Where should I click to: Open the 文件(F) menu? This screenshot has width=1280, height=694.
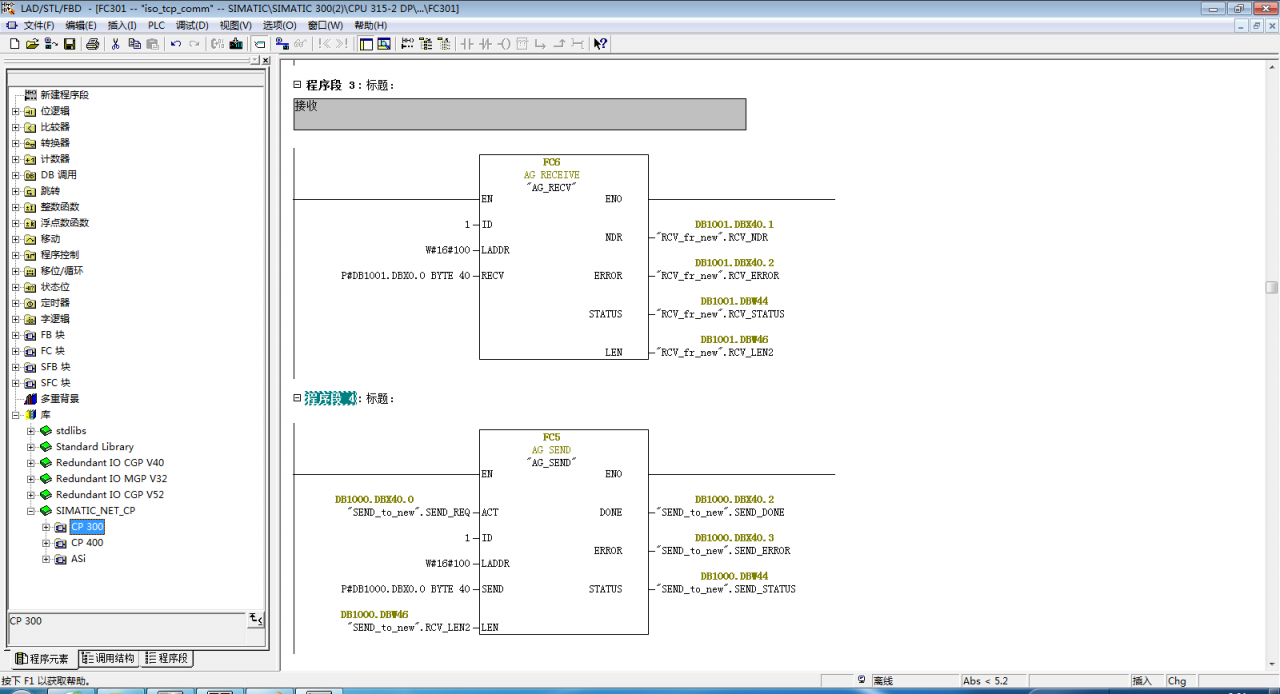pos(39,25)
